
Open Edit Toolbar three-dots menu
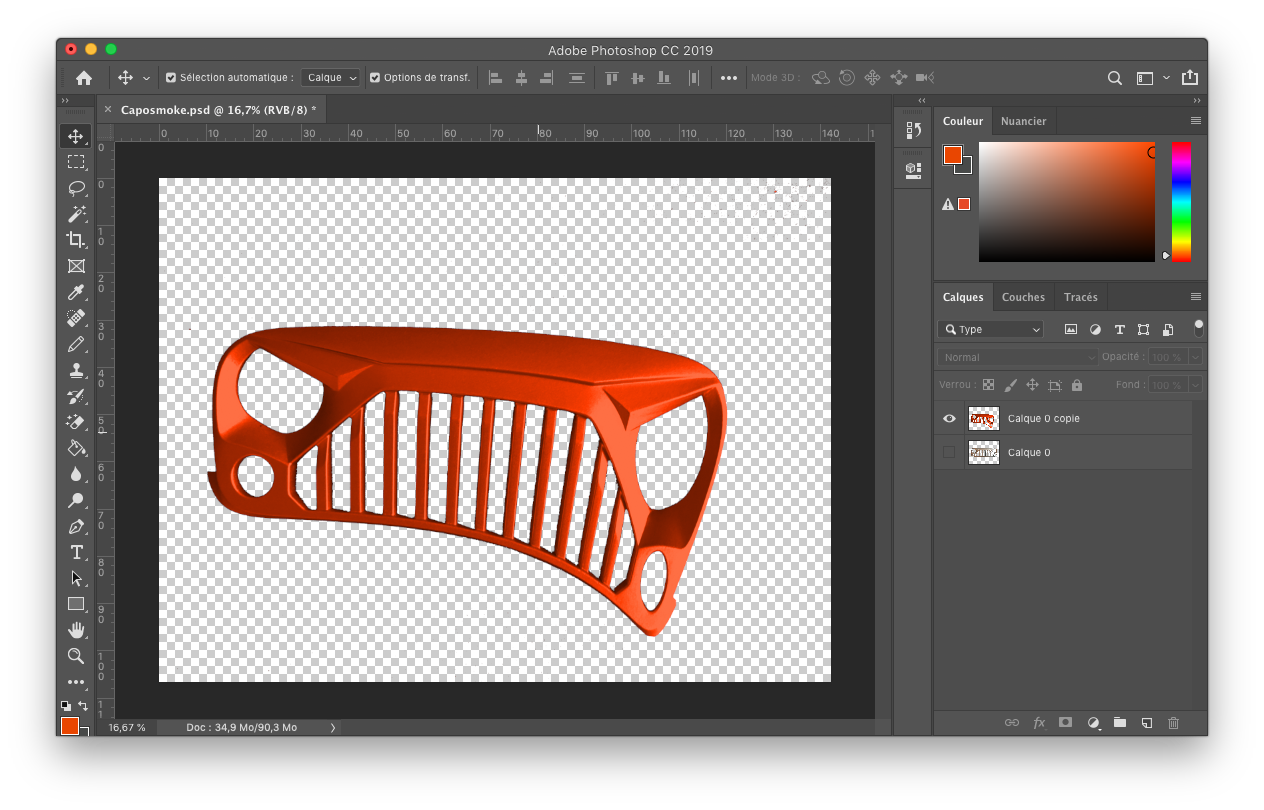pyautogui.click(x=76, y=682)
